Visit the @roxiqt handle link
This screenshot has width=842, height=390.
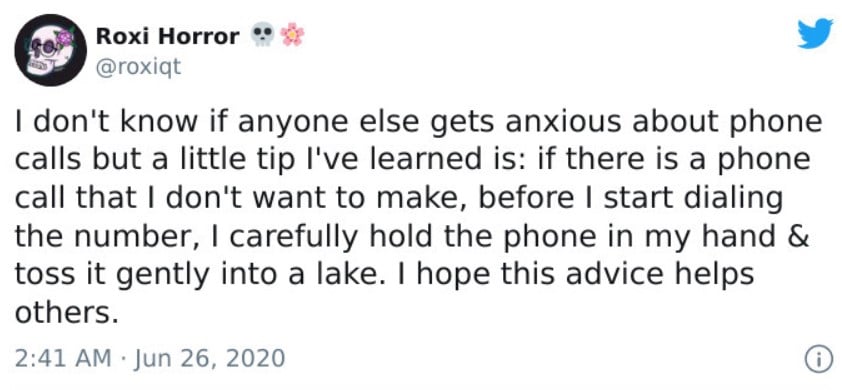(139, 68)
